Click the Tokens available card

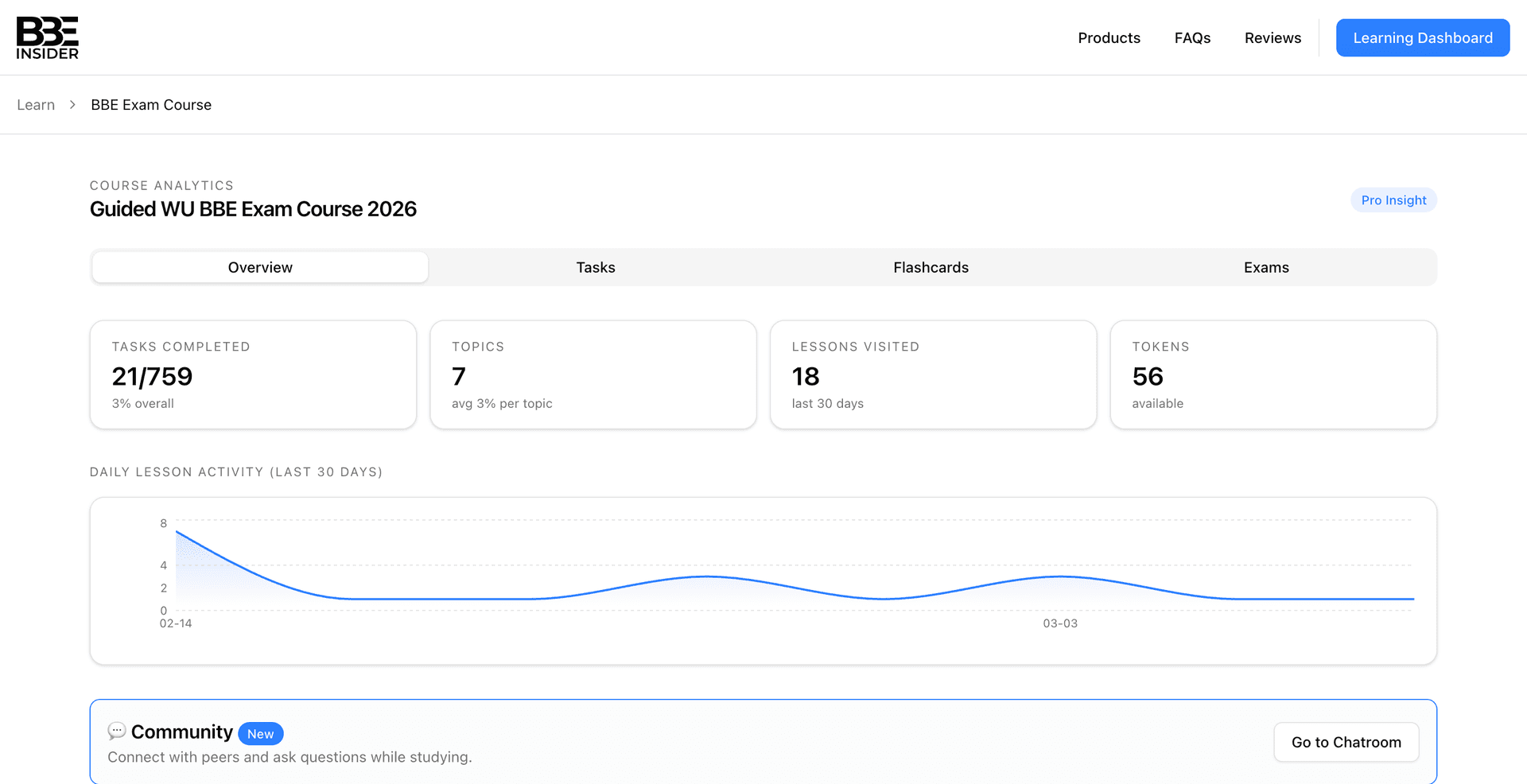(x=1273, y=375)
